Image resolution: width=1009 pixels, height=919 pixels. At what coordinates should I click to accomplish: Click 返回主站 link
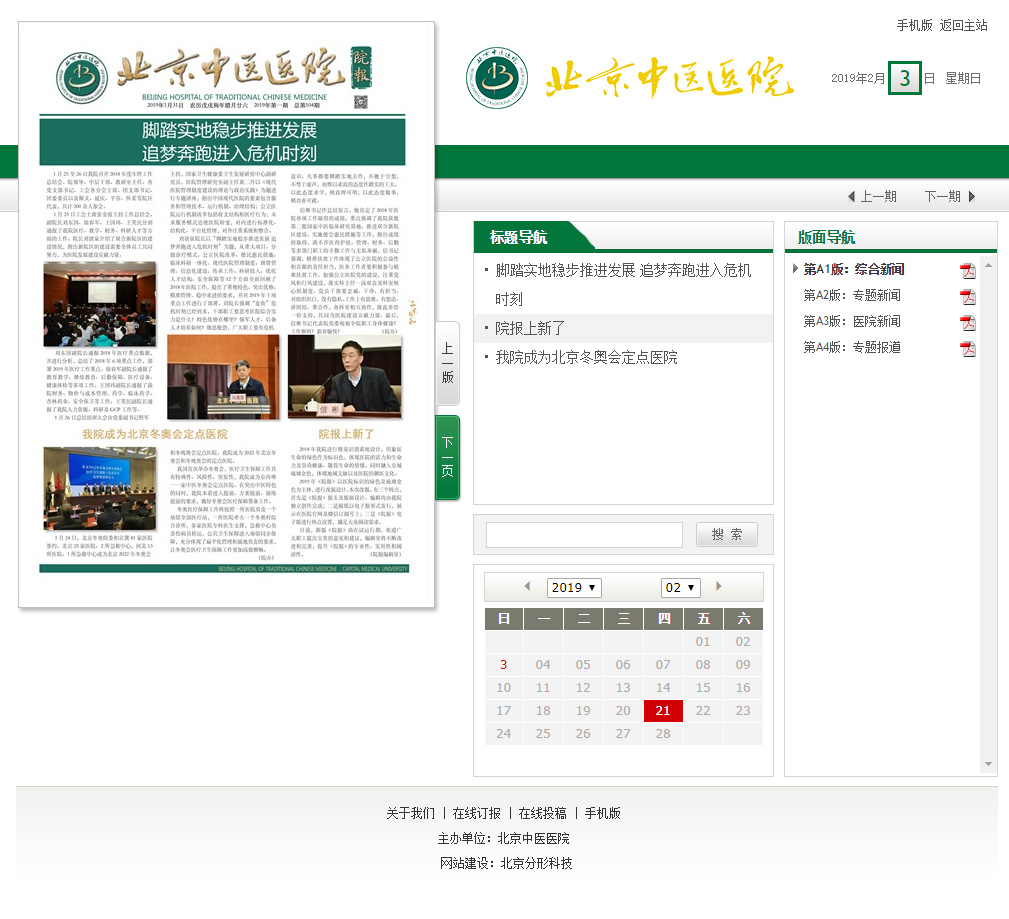coord(963,25)
